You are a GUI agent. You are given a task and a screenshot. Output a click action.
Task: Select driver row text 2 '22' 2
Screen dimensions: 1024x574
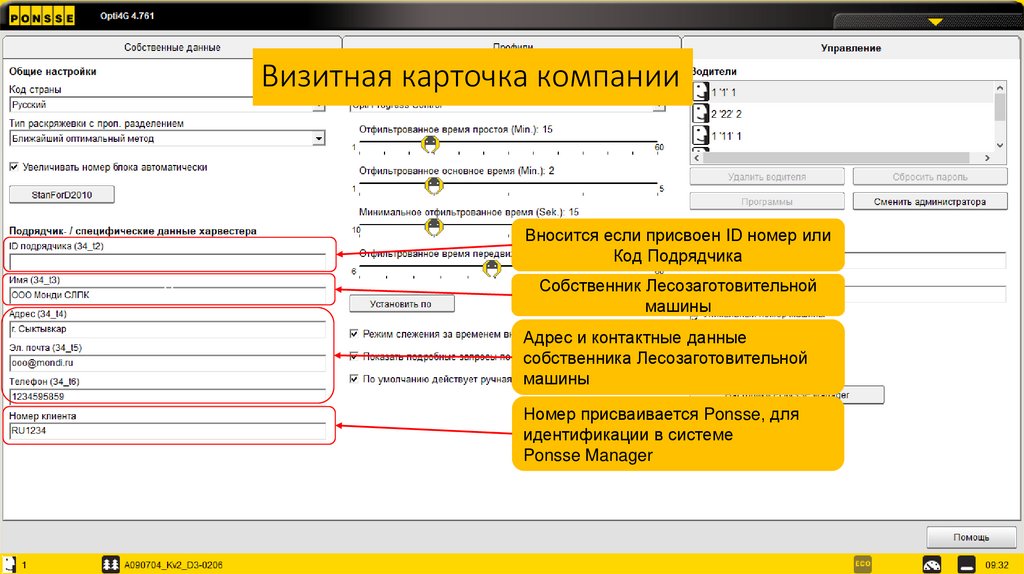pos(726,114)
